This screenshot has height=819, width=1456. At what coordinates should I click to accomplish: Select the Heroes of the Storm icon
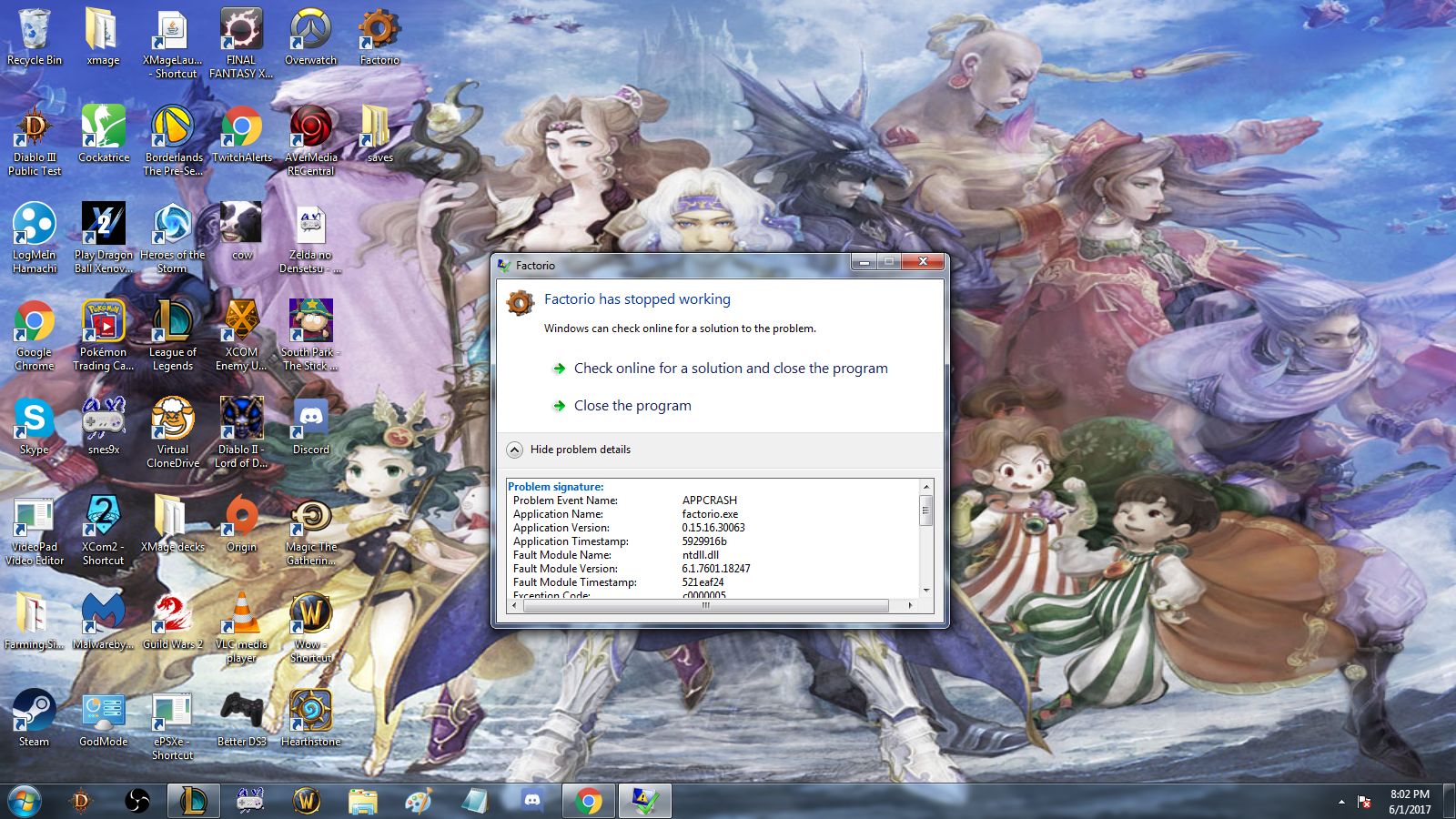tap(173, 238)
